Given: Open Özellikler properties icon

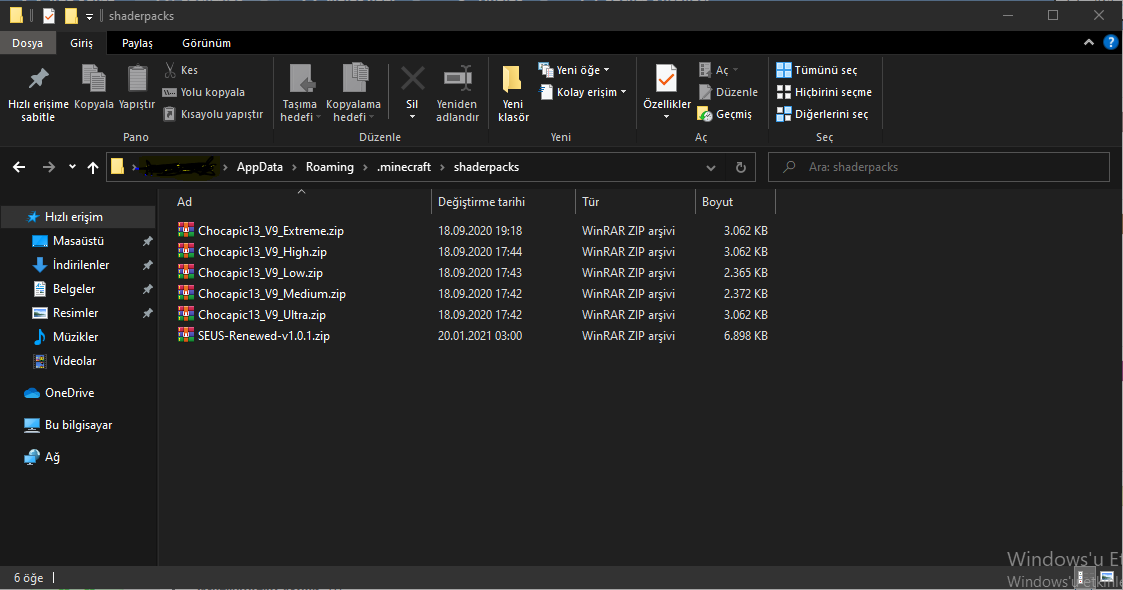Looking at the screenshot, I should tap(666, 80).
